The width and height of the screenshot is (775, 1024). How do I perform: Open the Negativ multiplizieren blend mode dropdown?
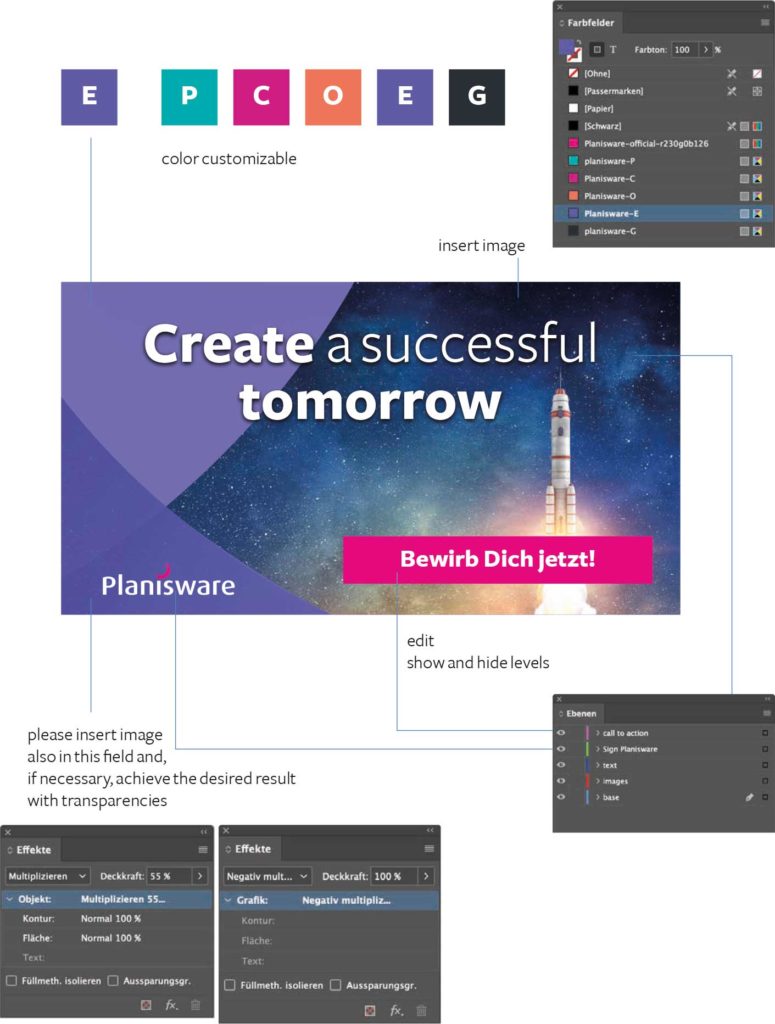pos(266,876)
